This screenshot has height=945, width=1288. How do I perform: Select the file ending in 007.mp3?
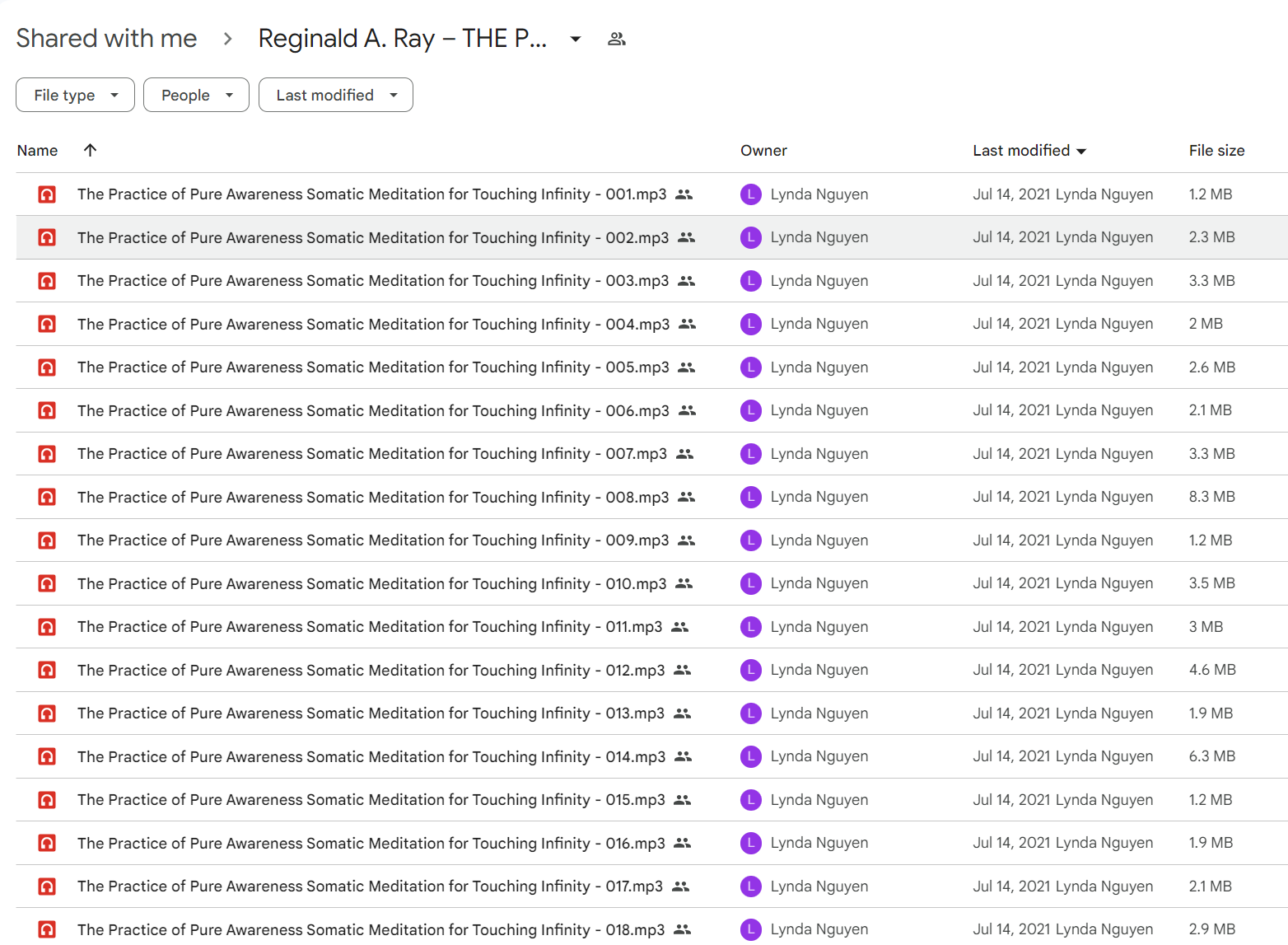point(651,454)
